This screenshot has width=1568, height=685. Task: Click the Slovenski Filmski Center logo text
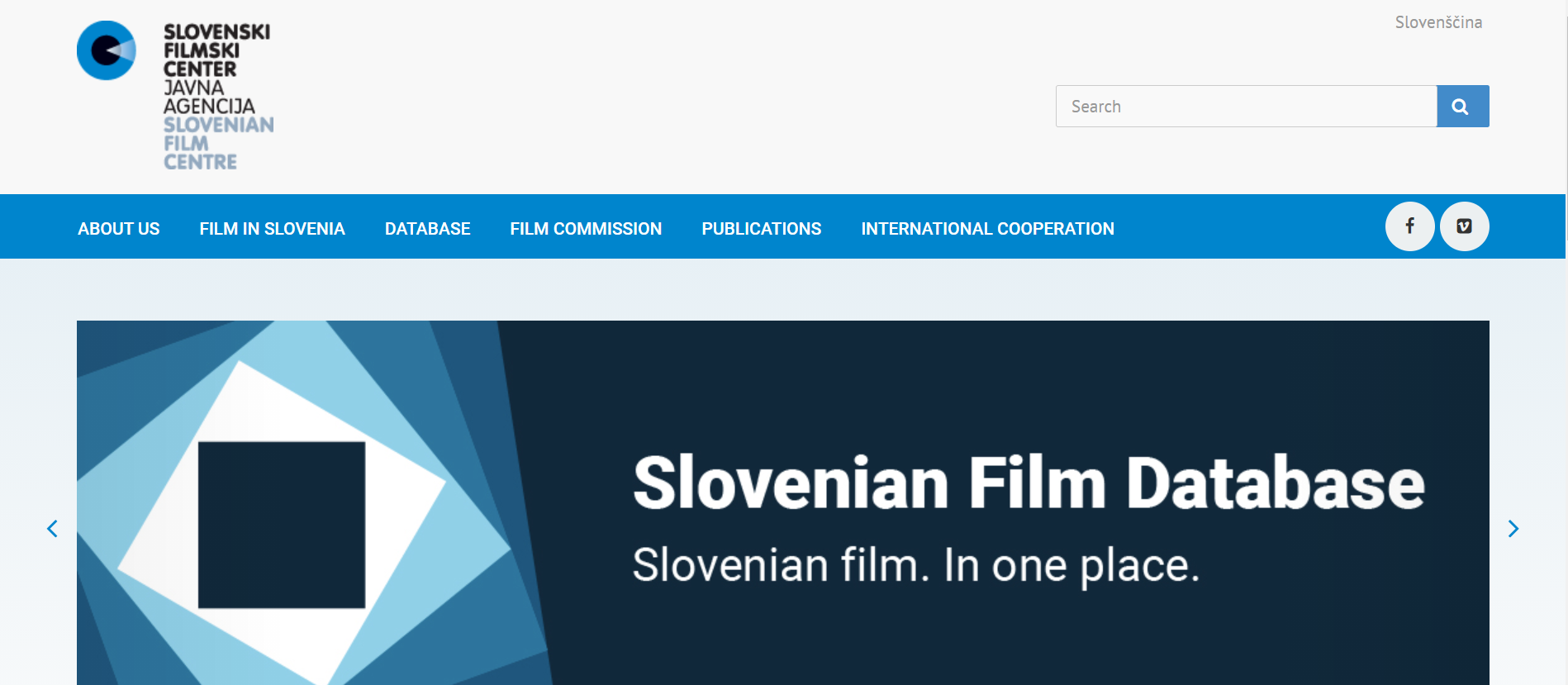[x=216, y=50]
